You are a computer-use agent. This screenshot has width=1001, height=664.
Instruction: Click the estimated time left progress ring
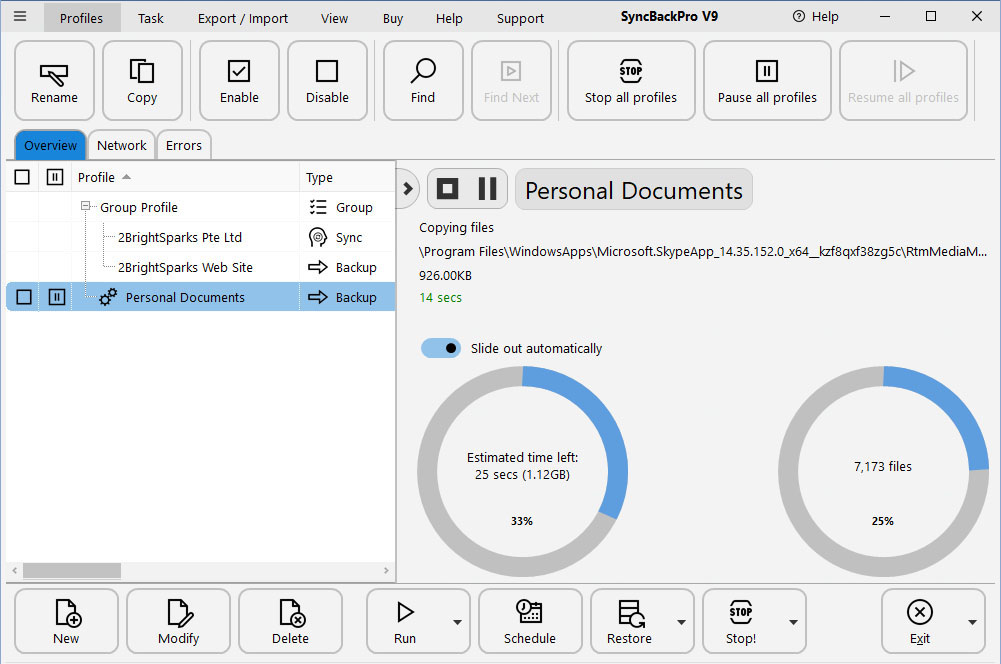(522, 471)
